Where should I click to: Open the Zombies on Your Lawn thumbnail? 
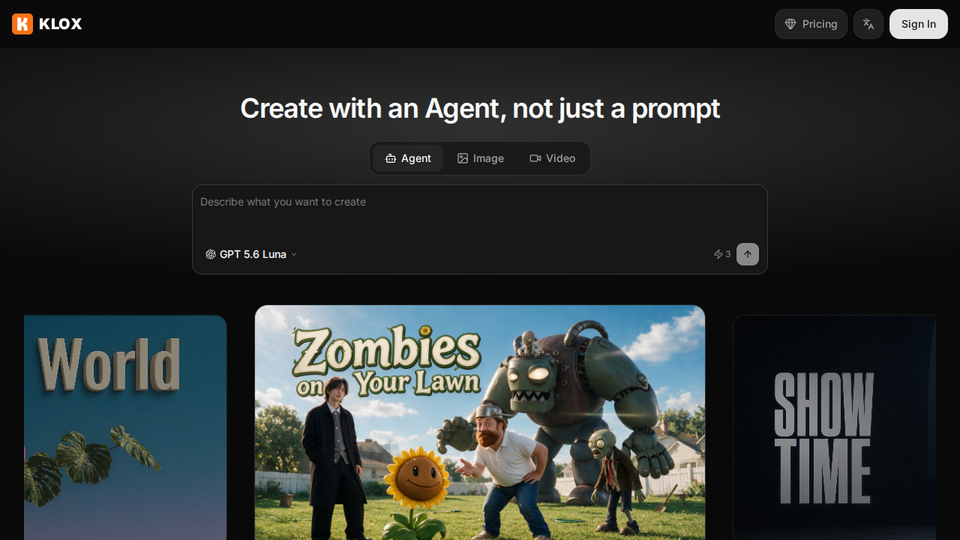[479, 422]
